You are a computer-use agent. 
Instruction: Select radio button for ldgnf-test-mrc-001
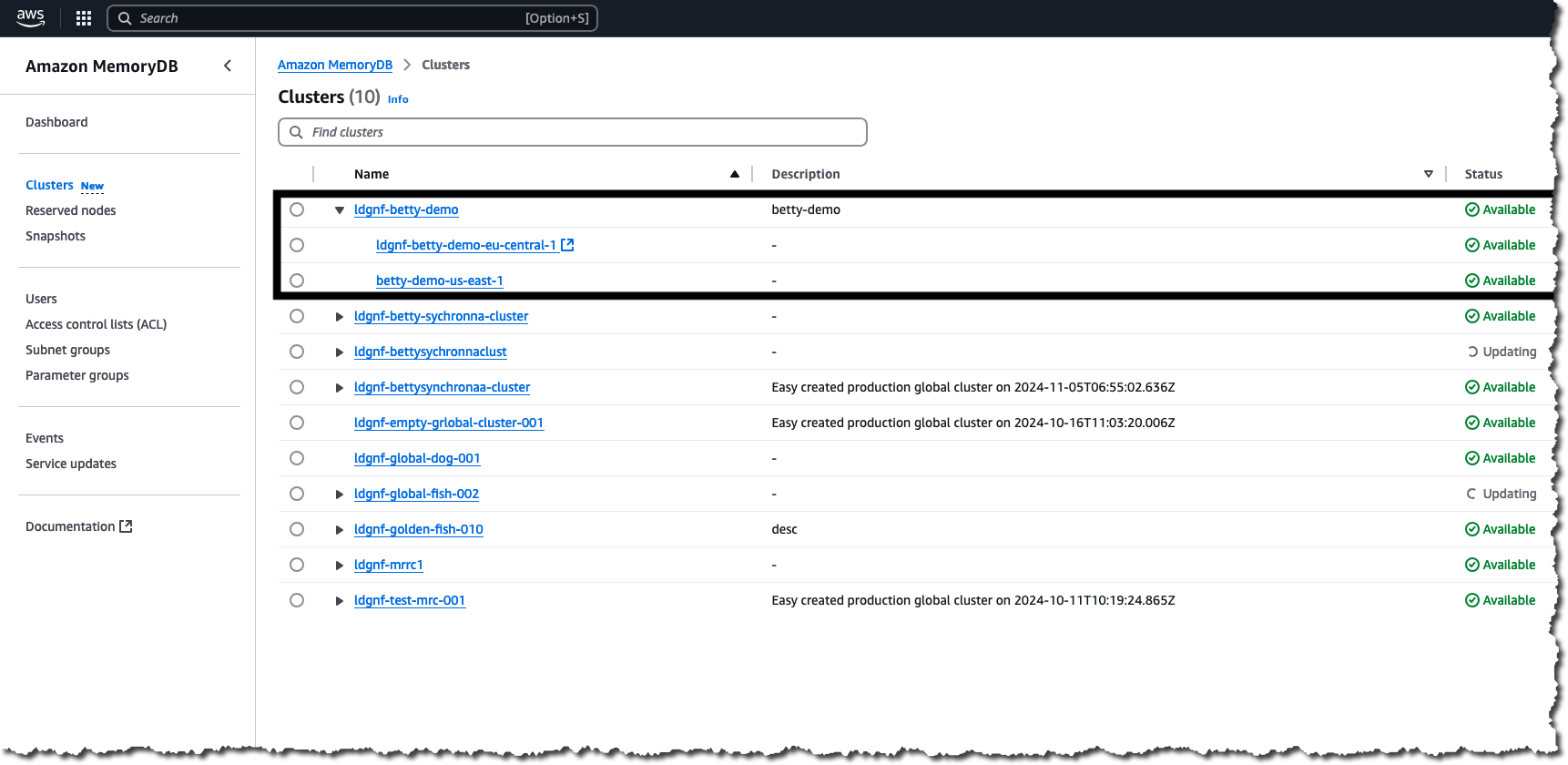[297, 600]
